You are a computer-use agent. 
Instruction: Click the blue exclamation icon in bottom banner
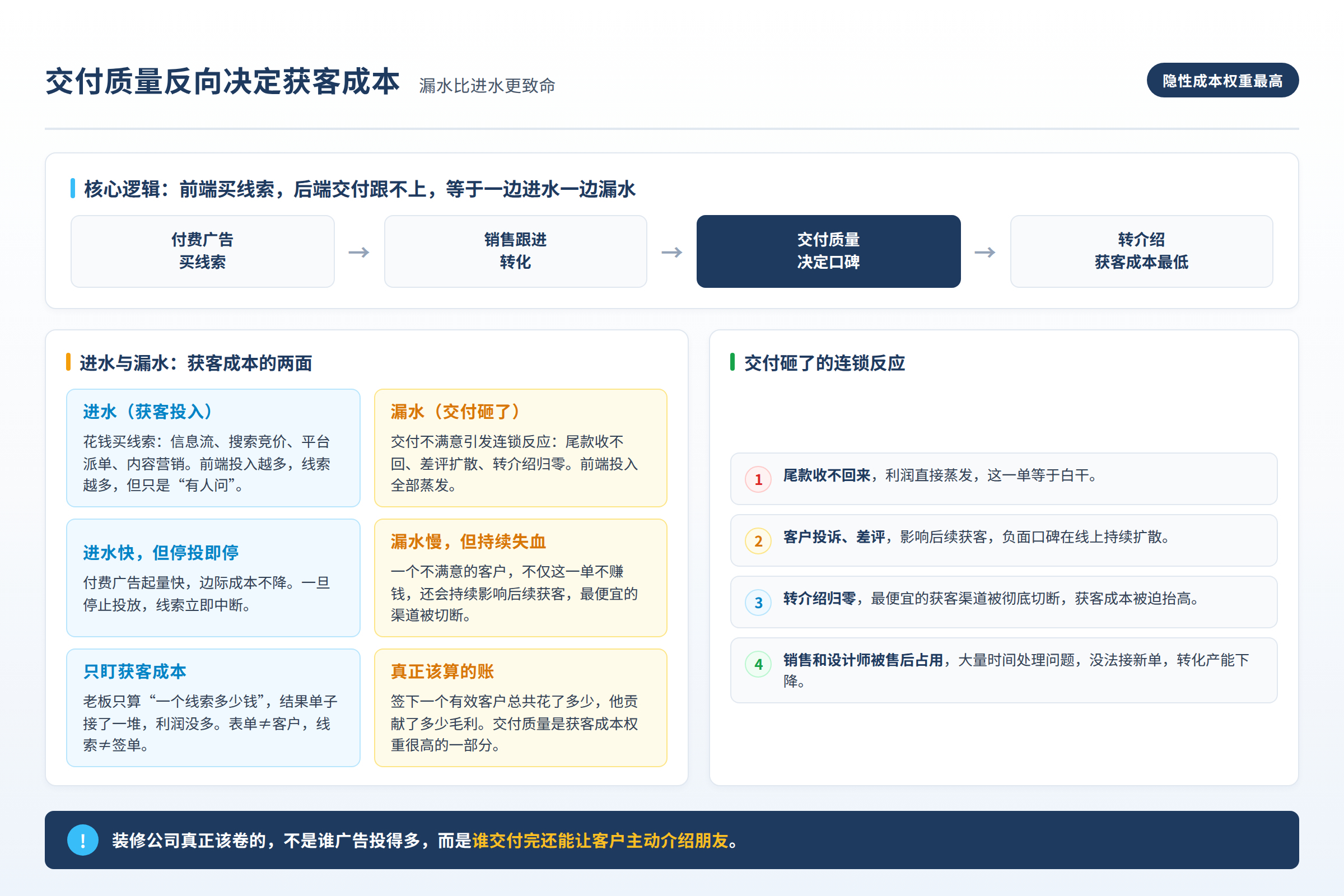click(x=83, y=840)
